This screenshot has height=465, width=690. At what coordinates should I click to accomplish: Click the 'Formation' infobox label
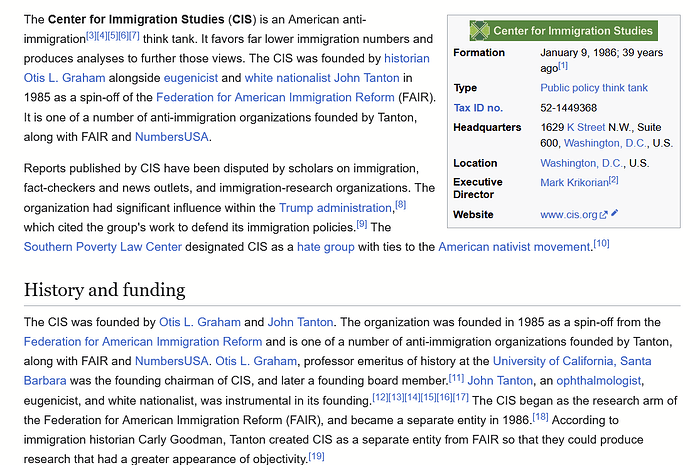click(479, 53)
